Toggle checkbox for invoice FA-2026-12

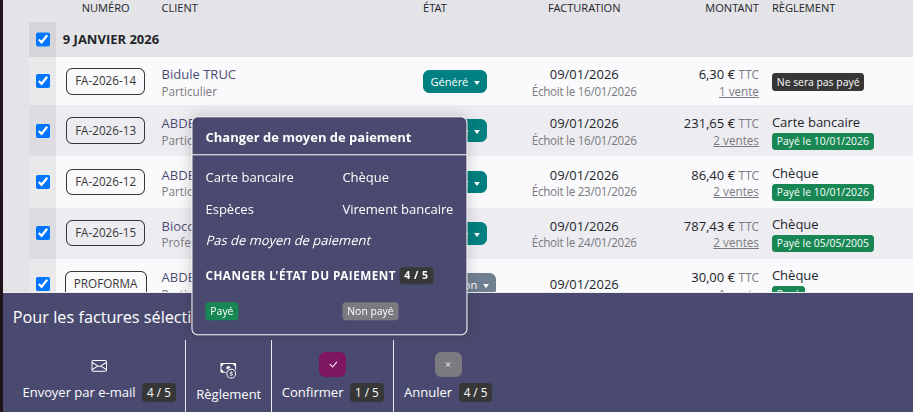click(x=42, y=182)
